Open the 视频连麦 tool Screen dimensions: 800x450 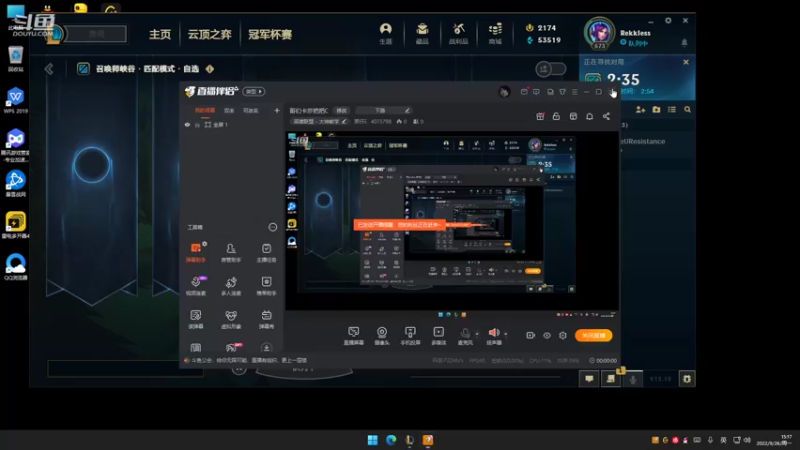pyautogui.click(x=196, y=286)
